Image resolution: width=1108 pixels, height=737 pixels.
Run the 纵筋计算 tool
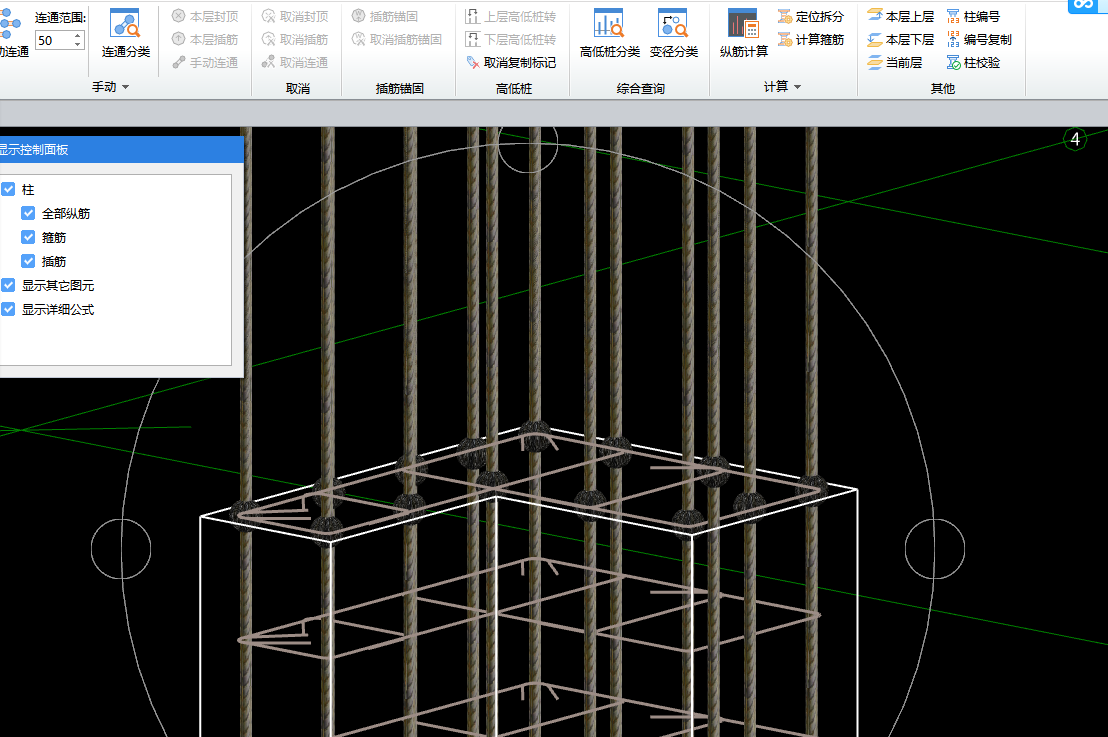tap(743, 33)
